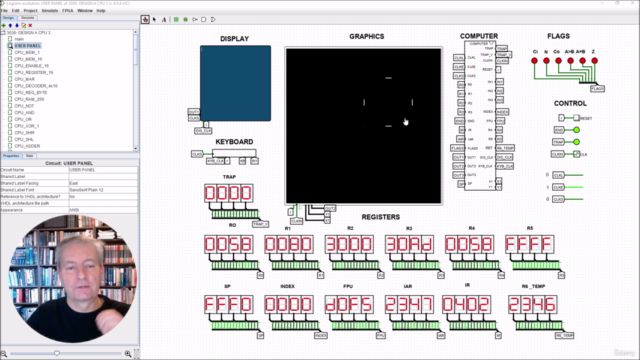The image size is (640, 360).
Task: Open the Edit menu
Action: 16,11
